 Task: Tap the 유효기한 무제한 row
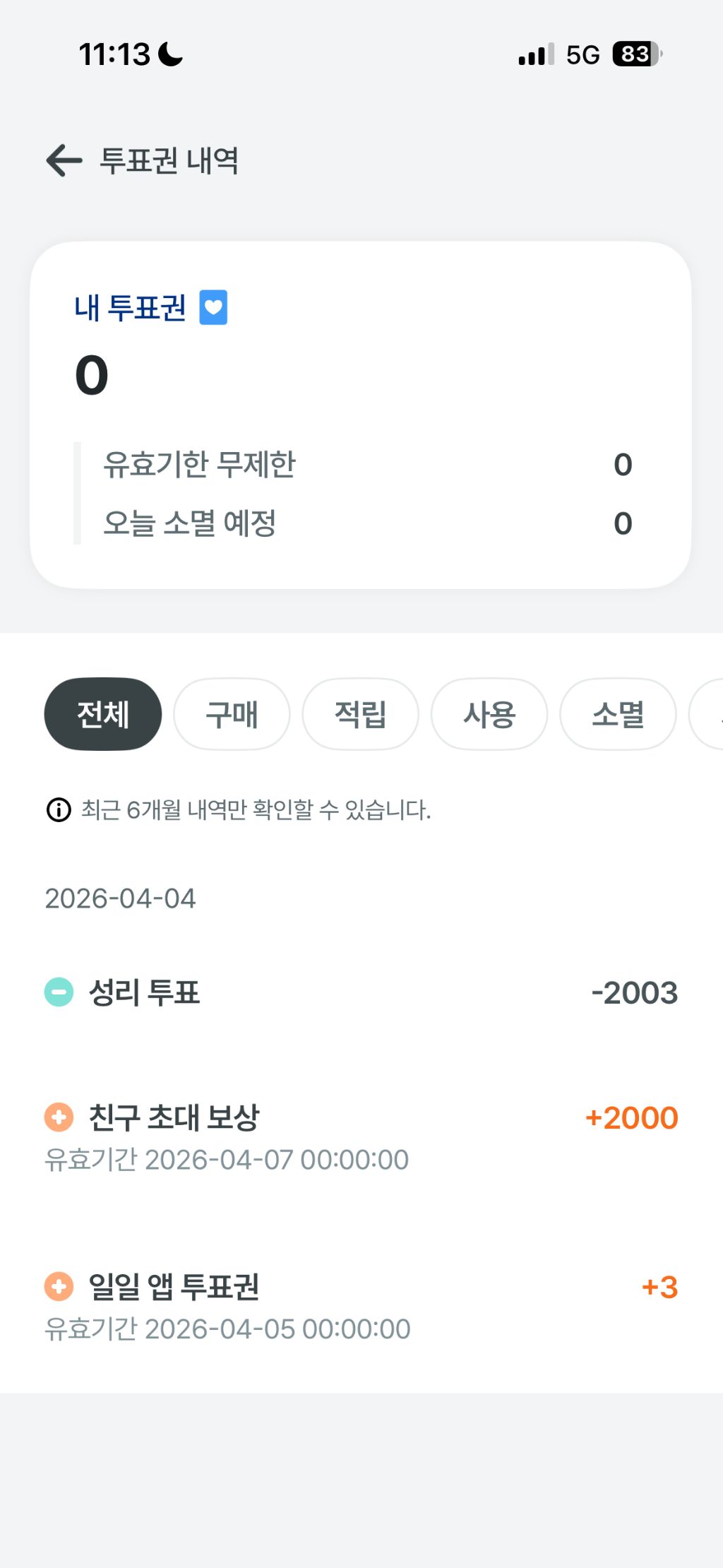[360, 464]
